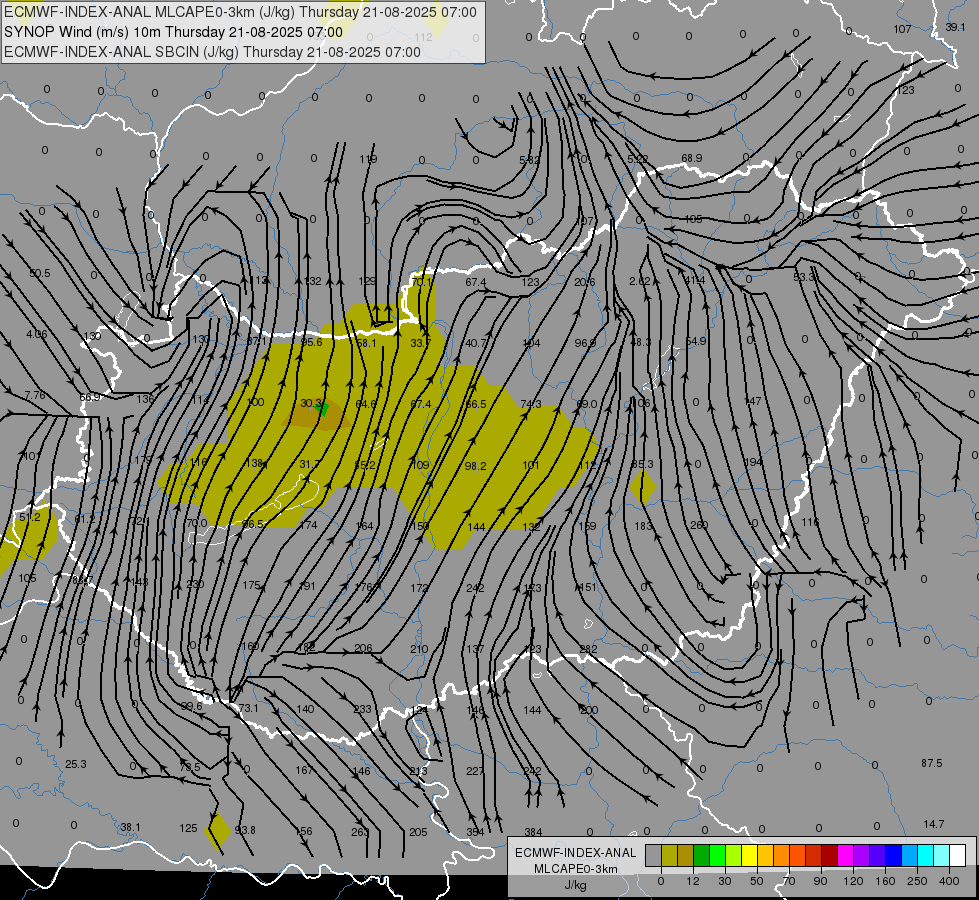Click the 68.9 value near the northern border
979x900 pixels.
692,158
